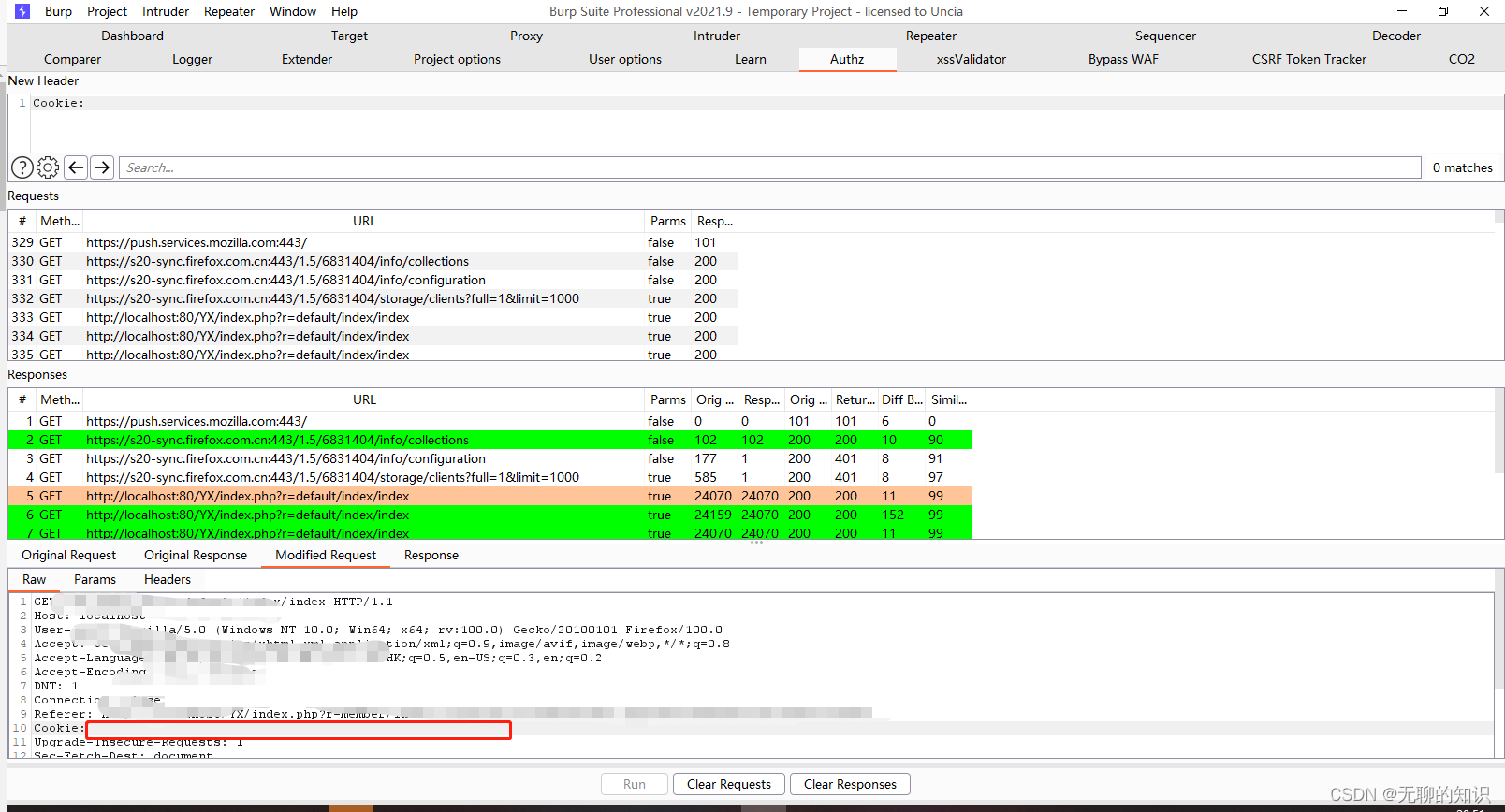Open the editor settings gear icon
The image size is (1505, 812).
(48, 167)
